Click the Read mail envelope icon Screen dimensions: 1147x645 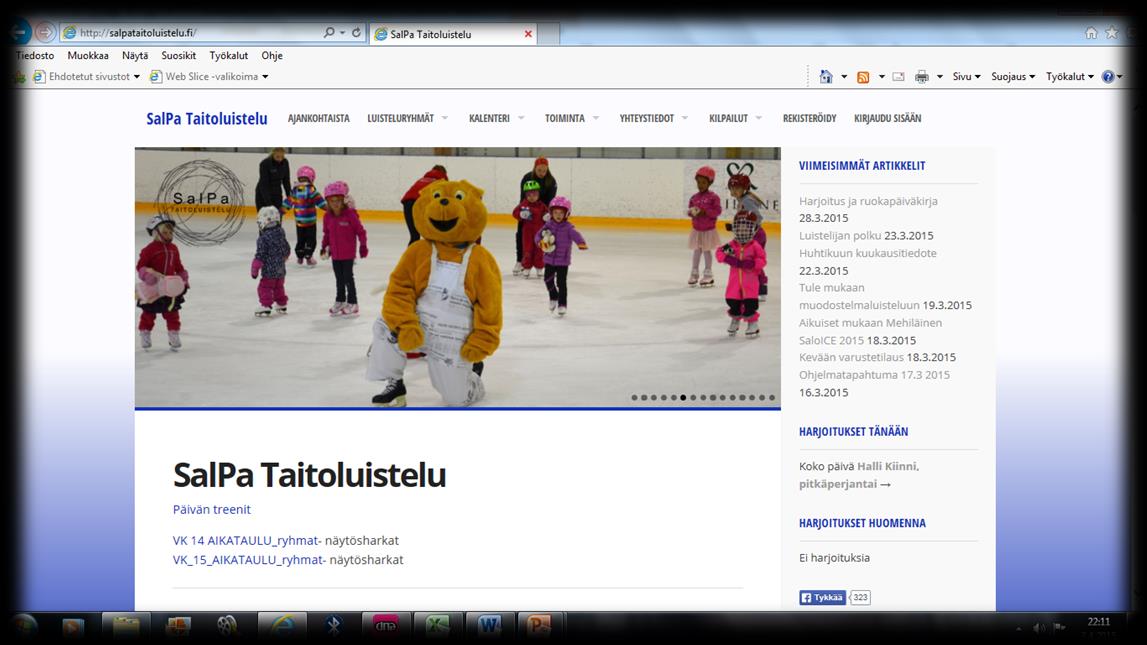click(x=899, y=76)
